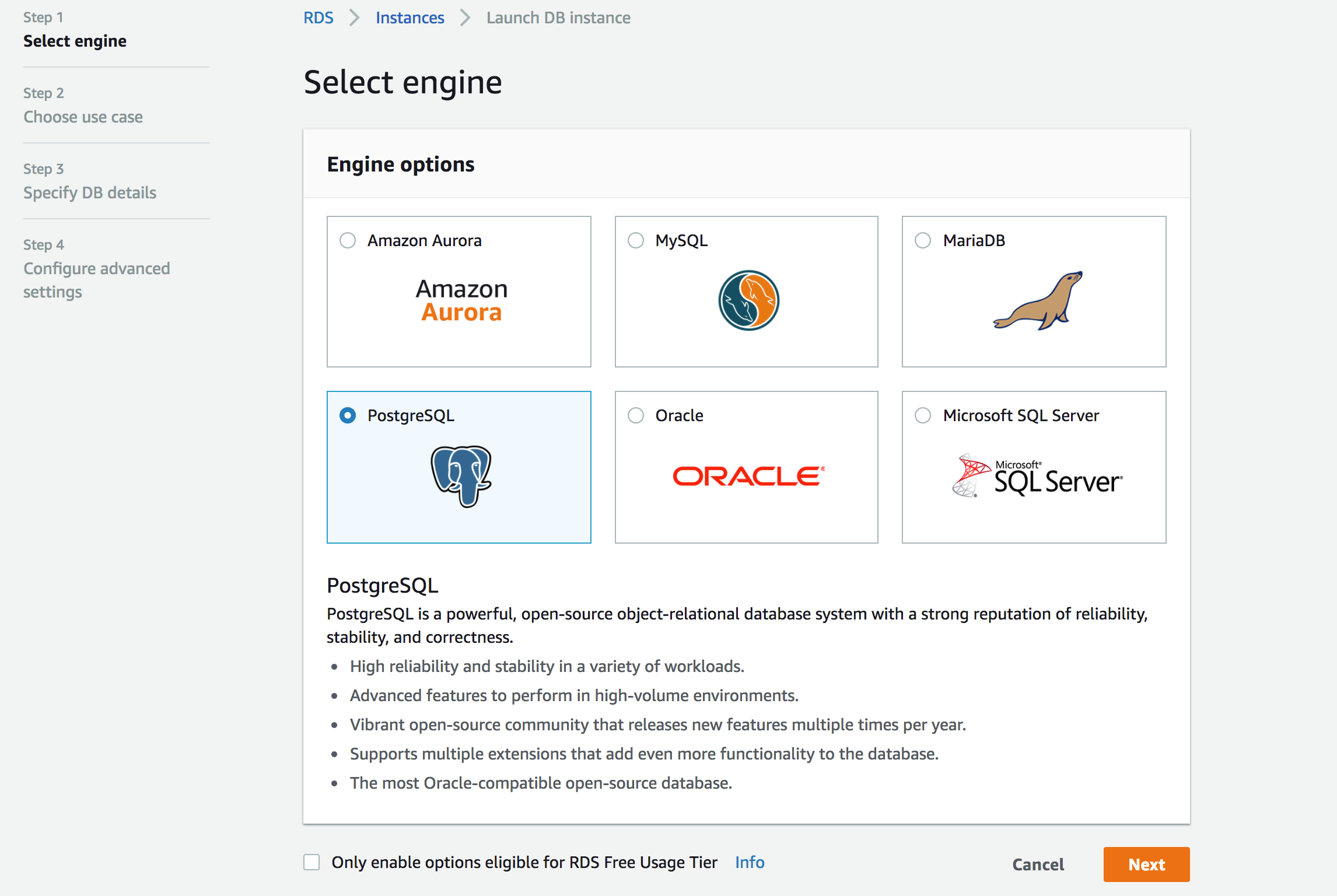Click the PostgreSQL elephant logo
The image size is (1337, 896).
[461, 476]
